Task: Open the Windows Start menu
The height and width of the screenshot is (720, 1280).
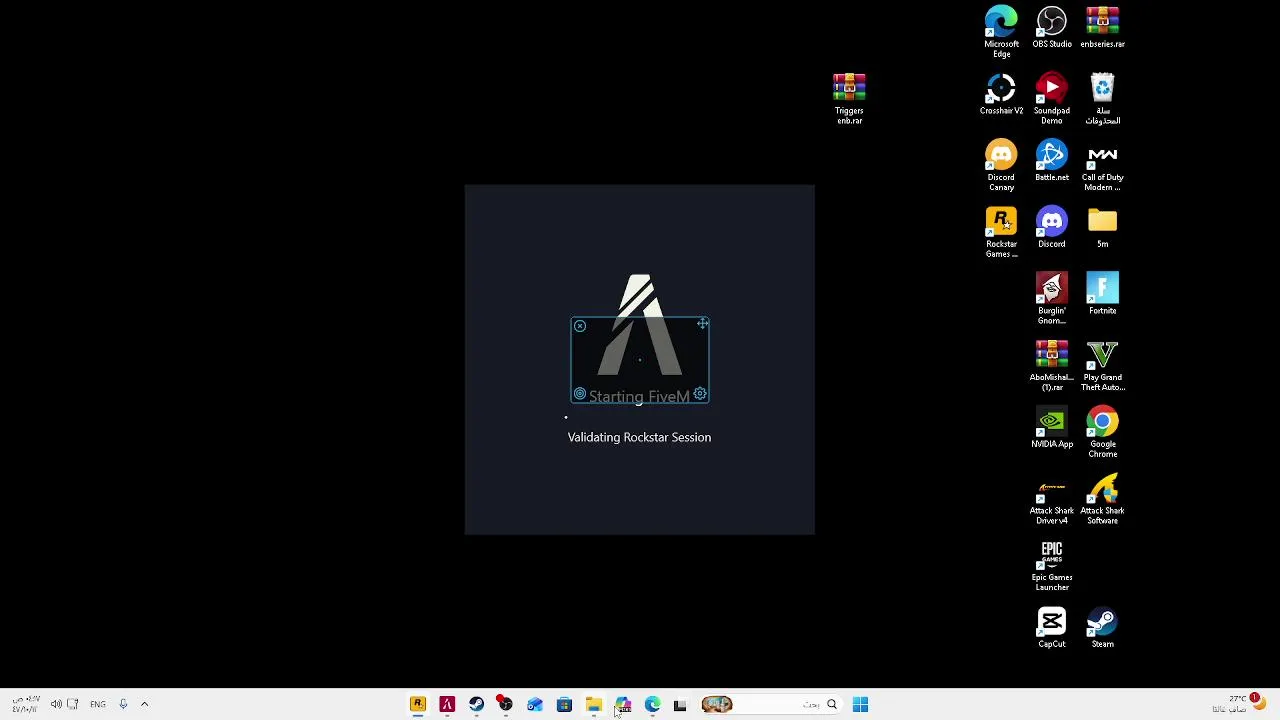Action: coord(860,705)
